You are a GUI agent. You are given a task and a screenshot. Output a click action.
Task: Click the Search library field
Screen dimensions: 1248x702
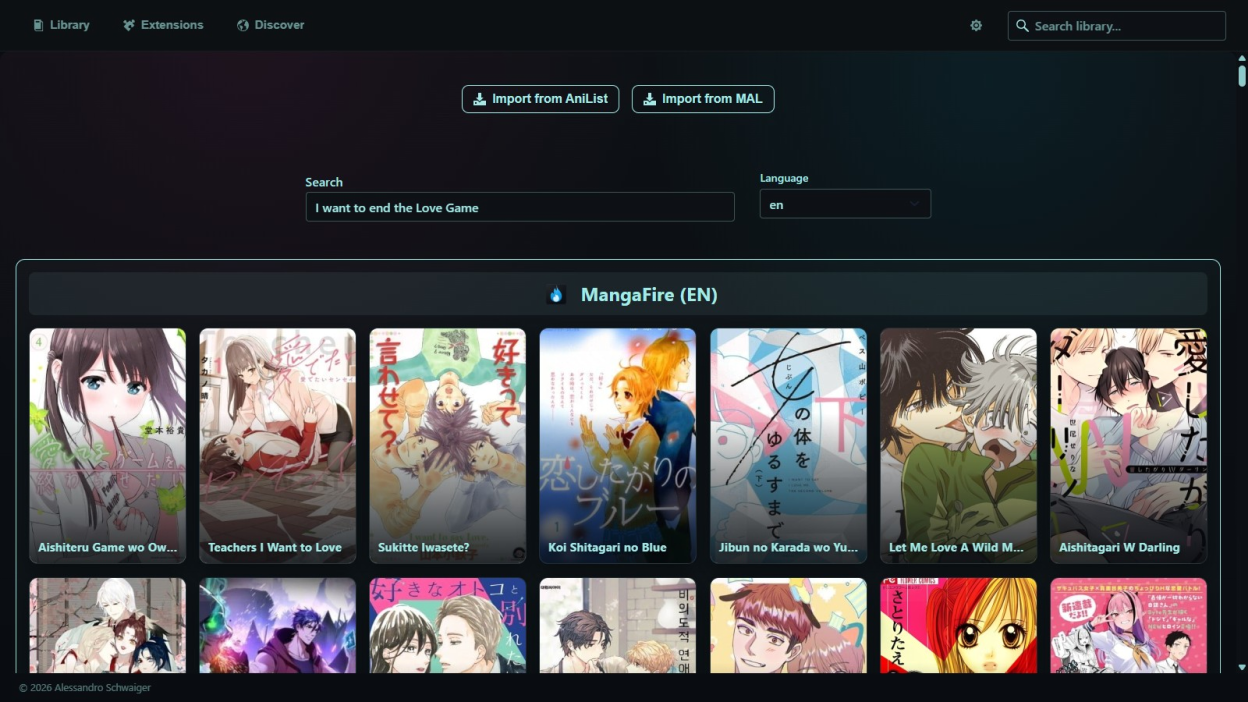[1116, 26]
